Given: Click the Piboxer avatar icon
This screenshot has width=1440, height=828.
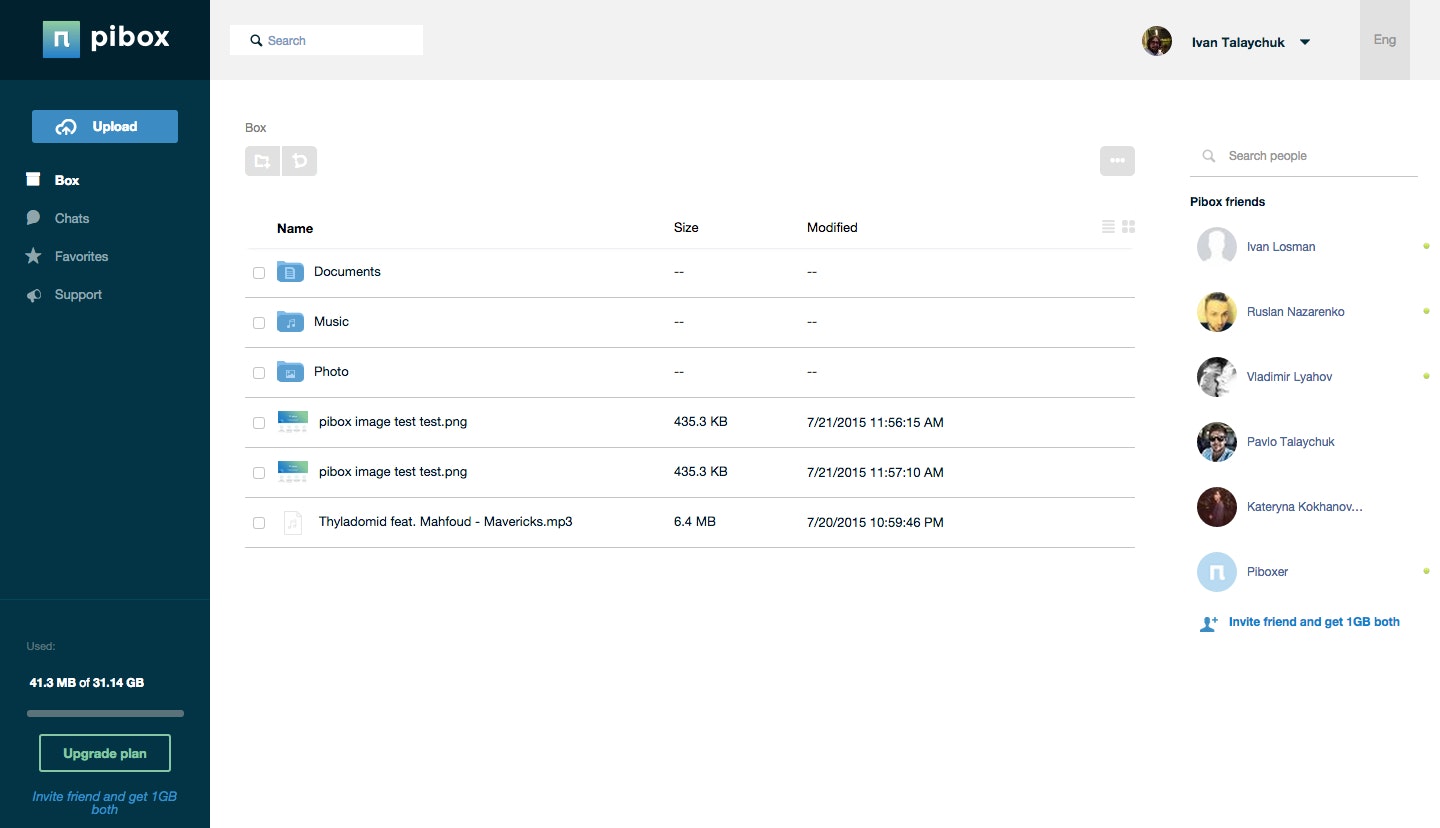Looking at the screenshot, I should coord(1217,571).
